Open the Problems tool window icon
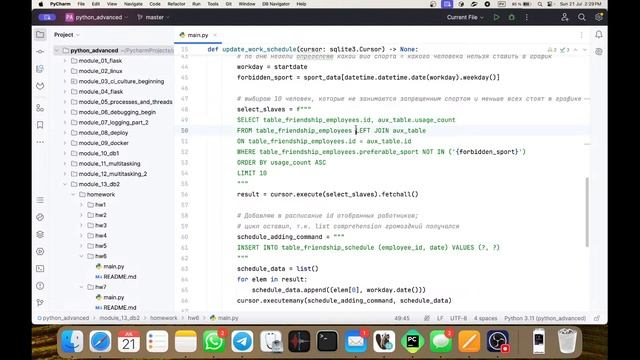This screenshot has width=640, height=360. point(40,286)
